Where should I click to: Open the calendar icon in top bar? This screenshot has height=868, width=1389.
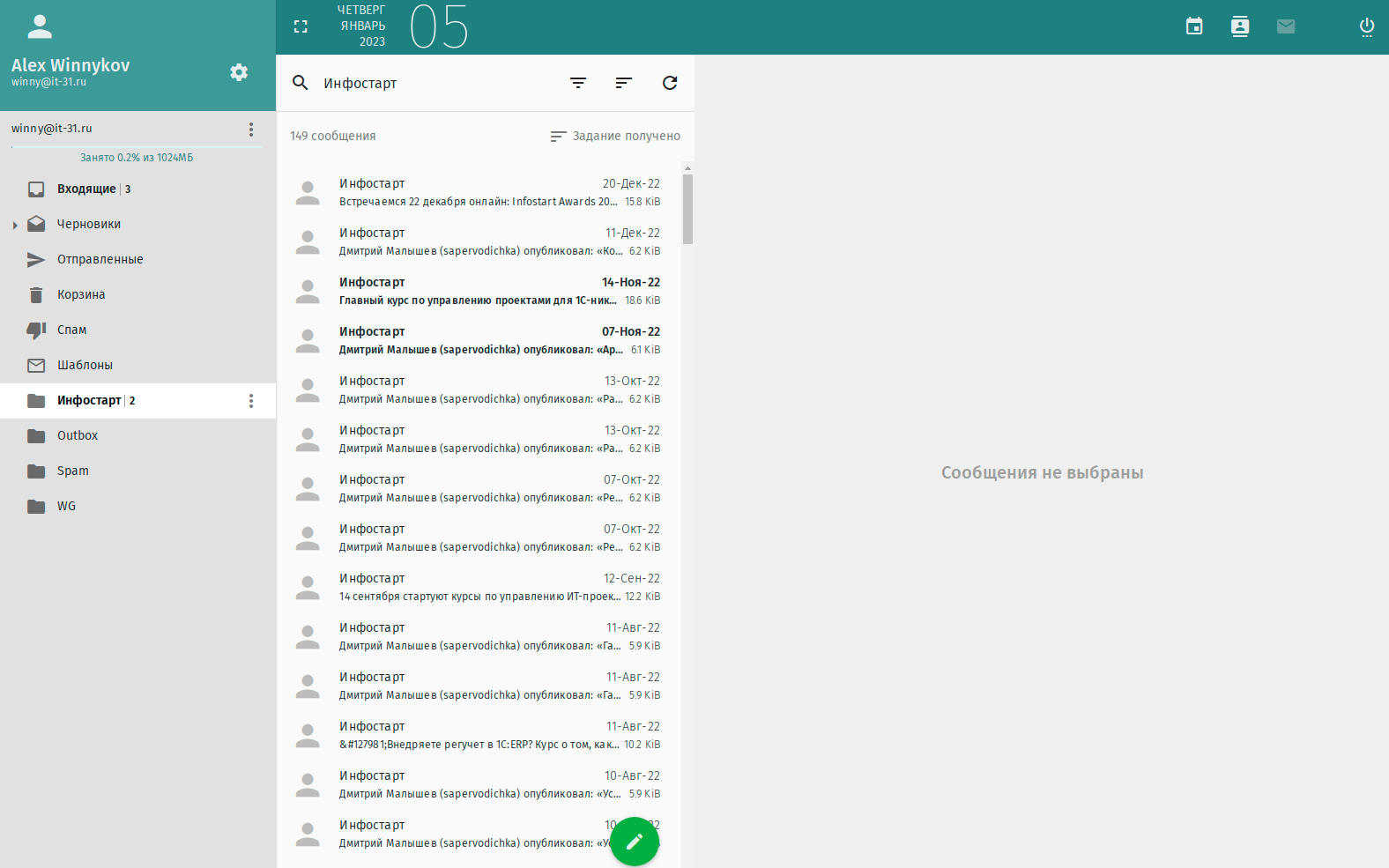[x=1194, y=26]
